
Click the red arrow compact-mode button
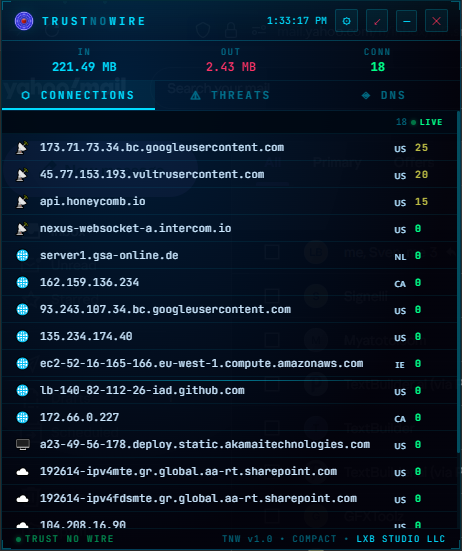click(377, 21)
